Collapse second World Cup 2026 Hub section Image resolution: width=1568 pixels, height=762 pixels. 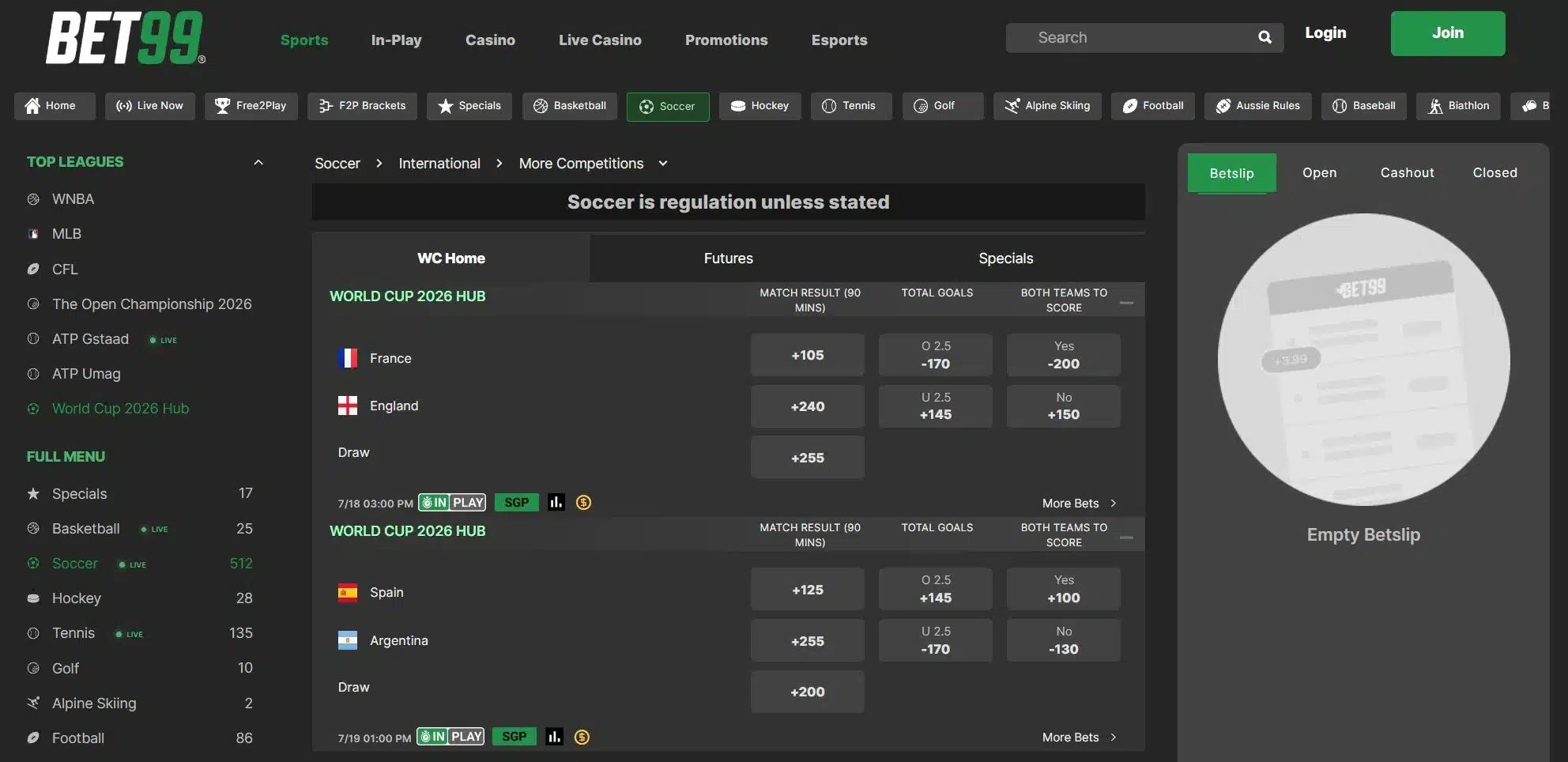[x=1127, y=538]
